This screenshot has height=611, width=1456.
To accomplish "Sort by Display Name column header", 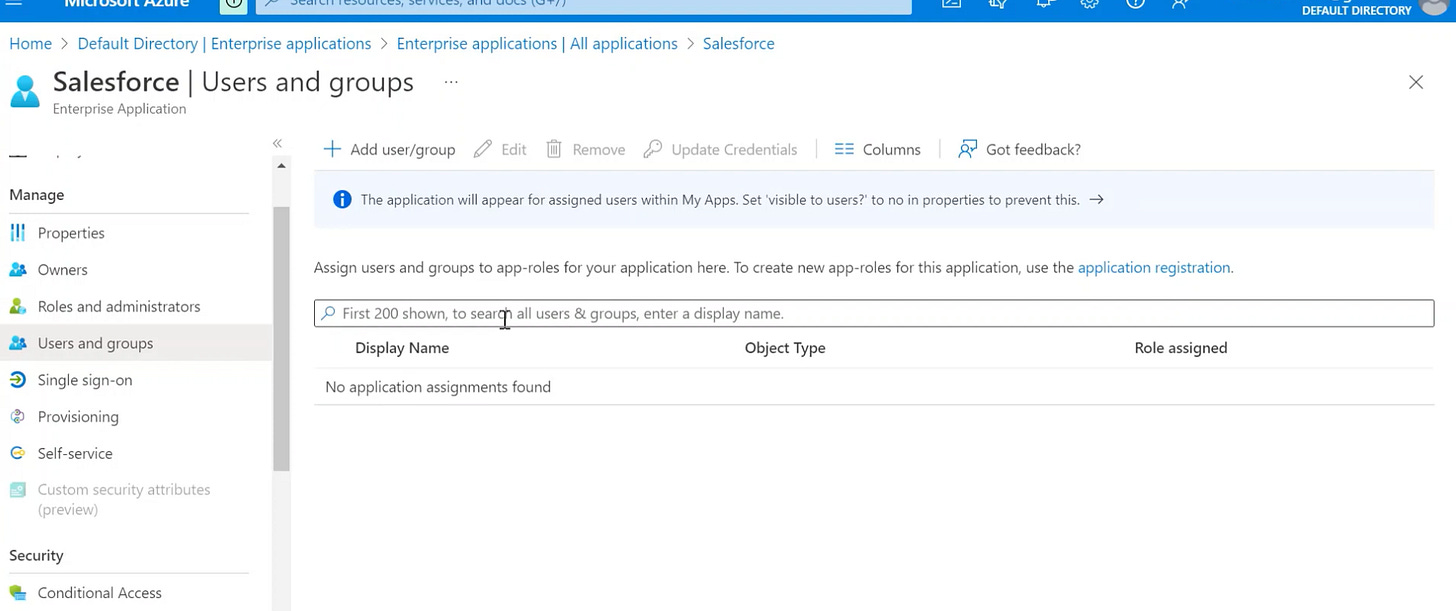I will [402, 348].
